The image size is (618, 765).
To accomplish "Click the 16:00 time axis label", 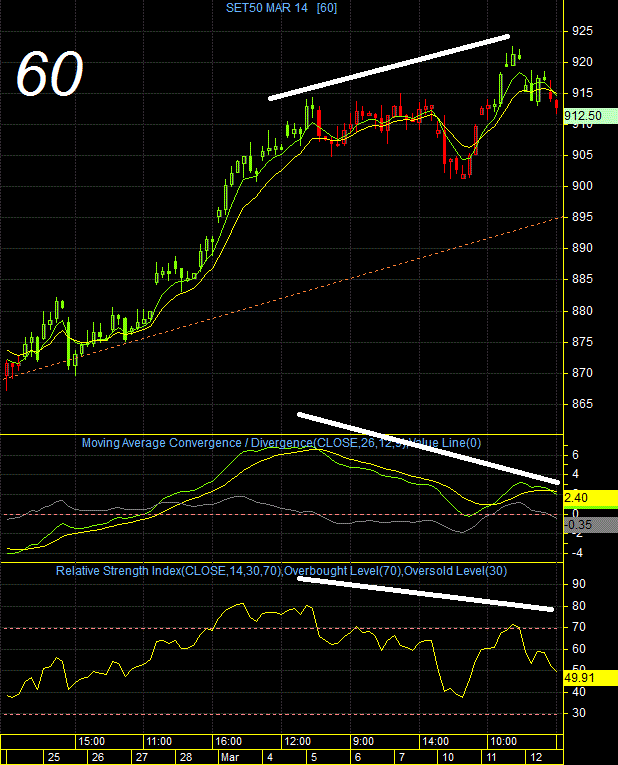I will (228, 742).
